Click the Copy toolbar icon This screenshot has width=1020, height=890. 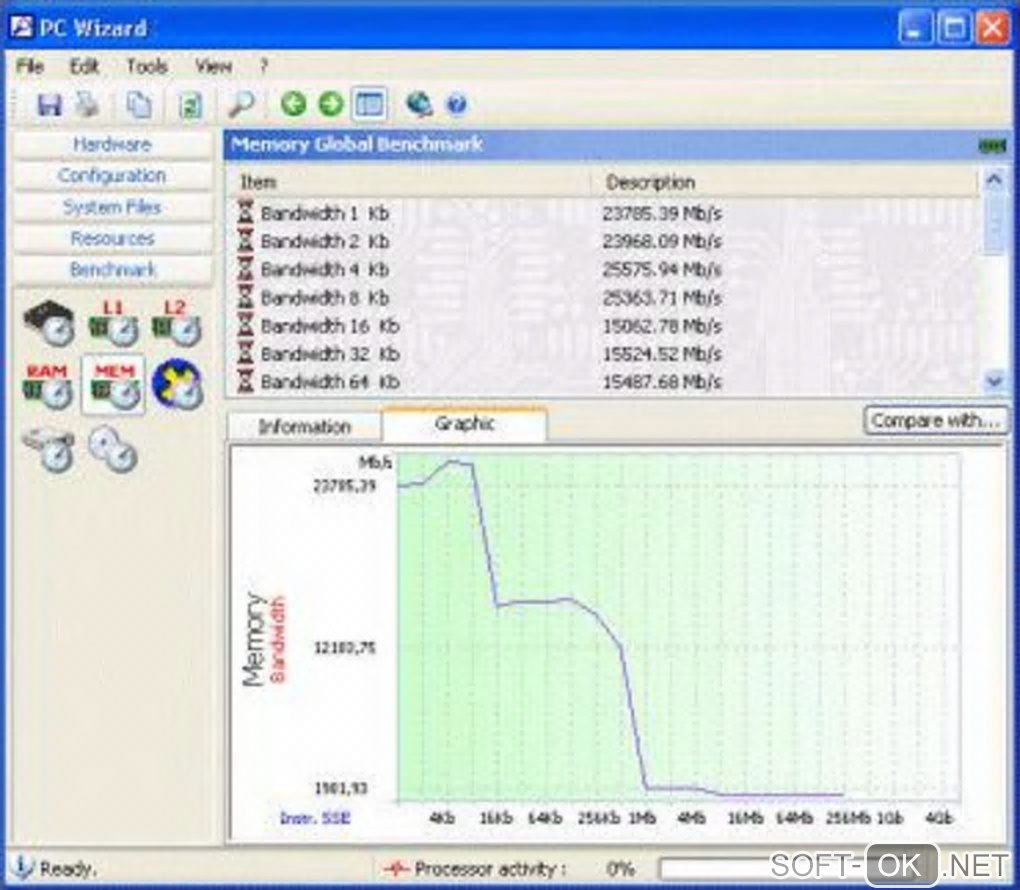(139, 104)
